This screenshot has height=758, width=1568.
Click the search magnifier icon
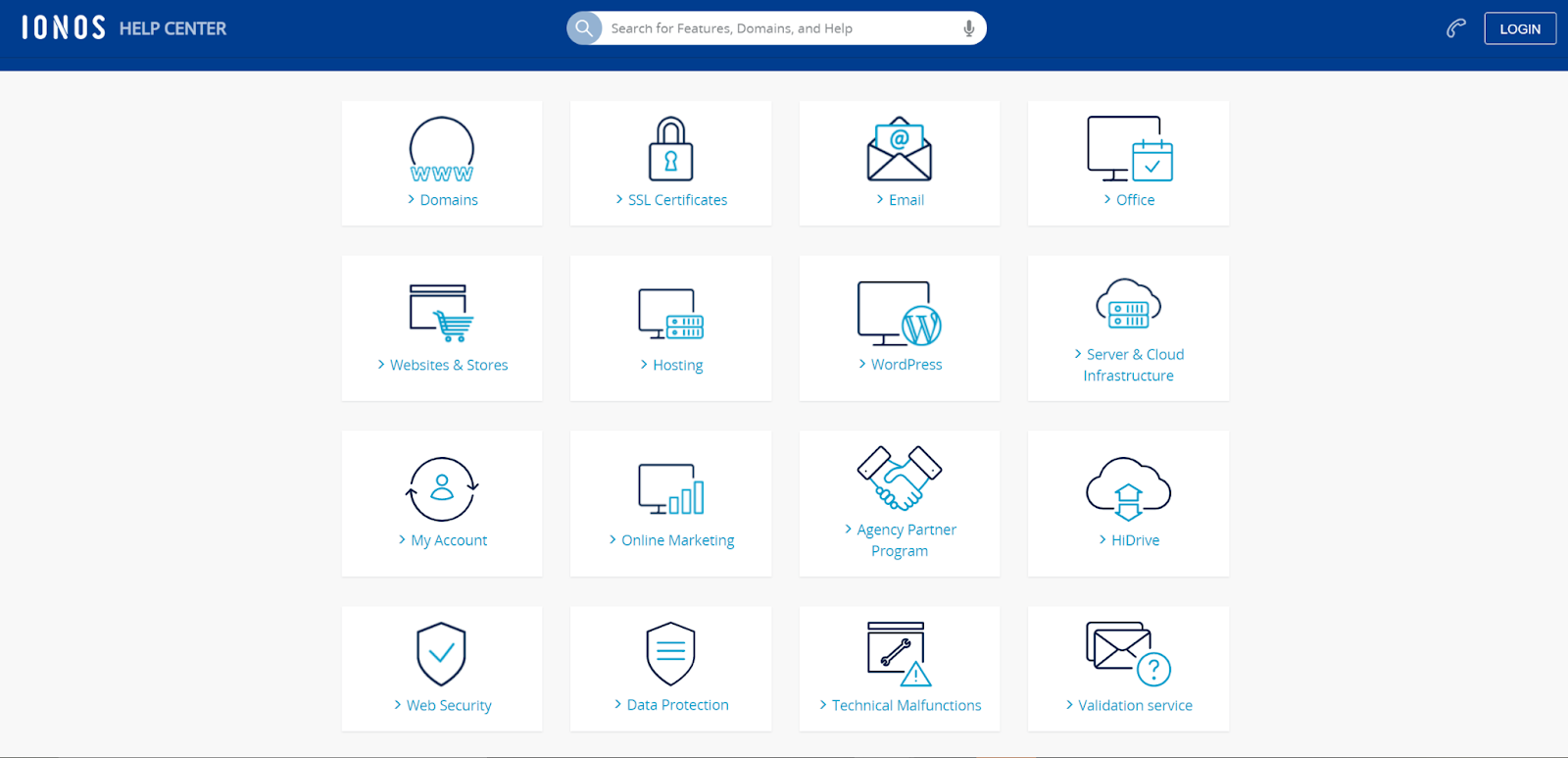pos(584,28)
